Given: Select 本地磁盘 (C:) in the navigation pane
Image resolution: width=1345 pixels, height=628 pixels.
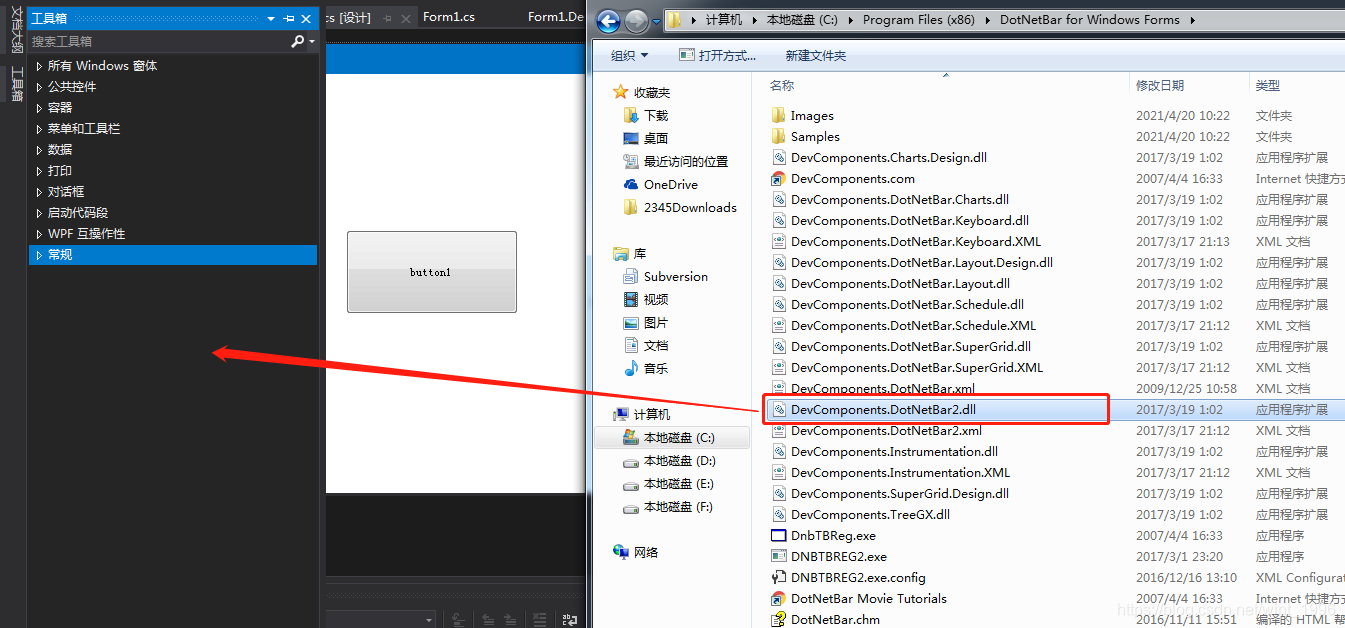Looking at the screenshot, I should pyautogui.click(x=671, y=438).
